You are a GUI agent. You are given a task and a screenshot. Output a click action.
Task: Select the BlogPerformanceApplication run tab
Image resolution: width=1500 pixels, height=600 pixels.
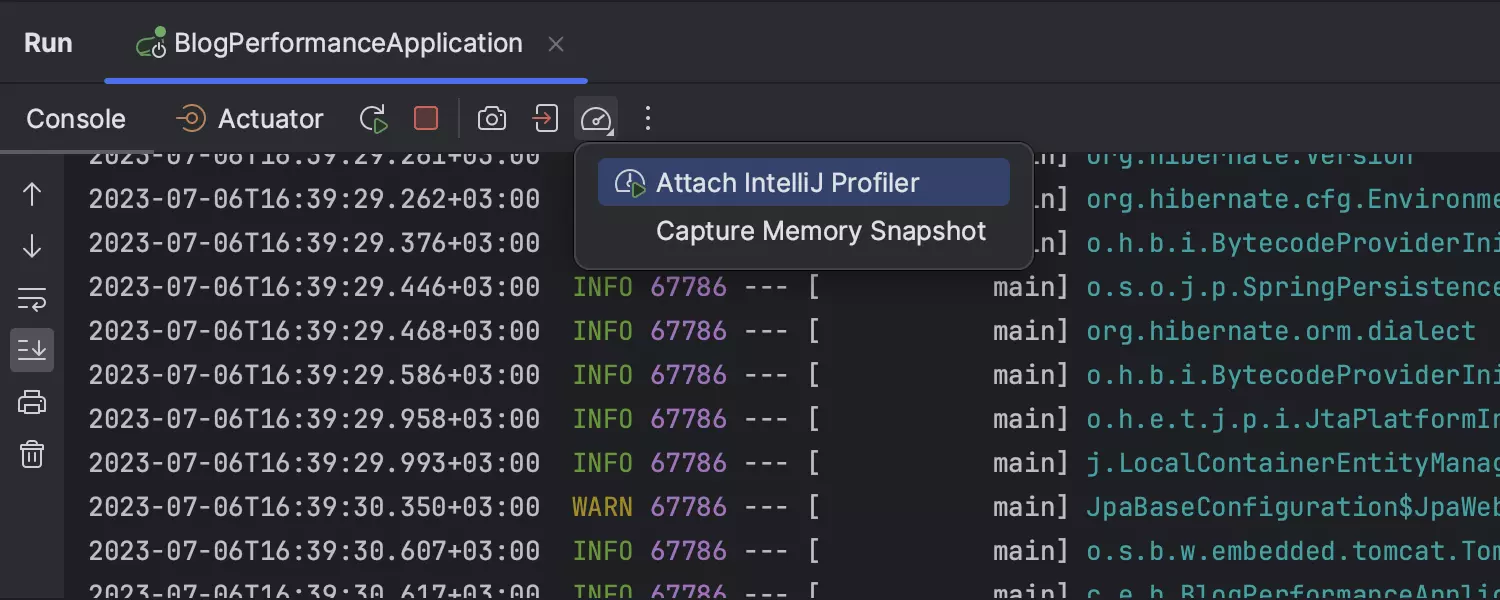346,44
